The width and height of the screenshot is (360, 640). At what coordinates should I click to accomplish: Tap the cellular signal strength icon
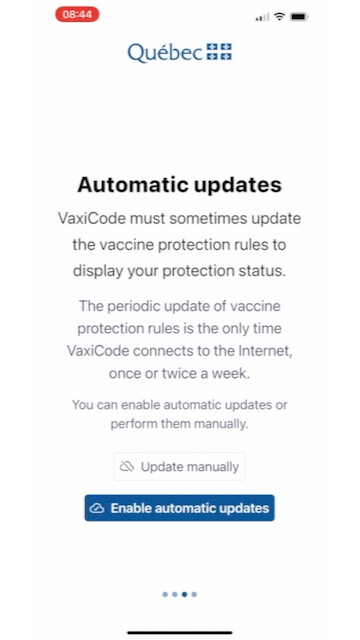262,17
